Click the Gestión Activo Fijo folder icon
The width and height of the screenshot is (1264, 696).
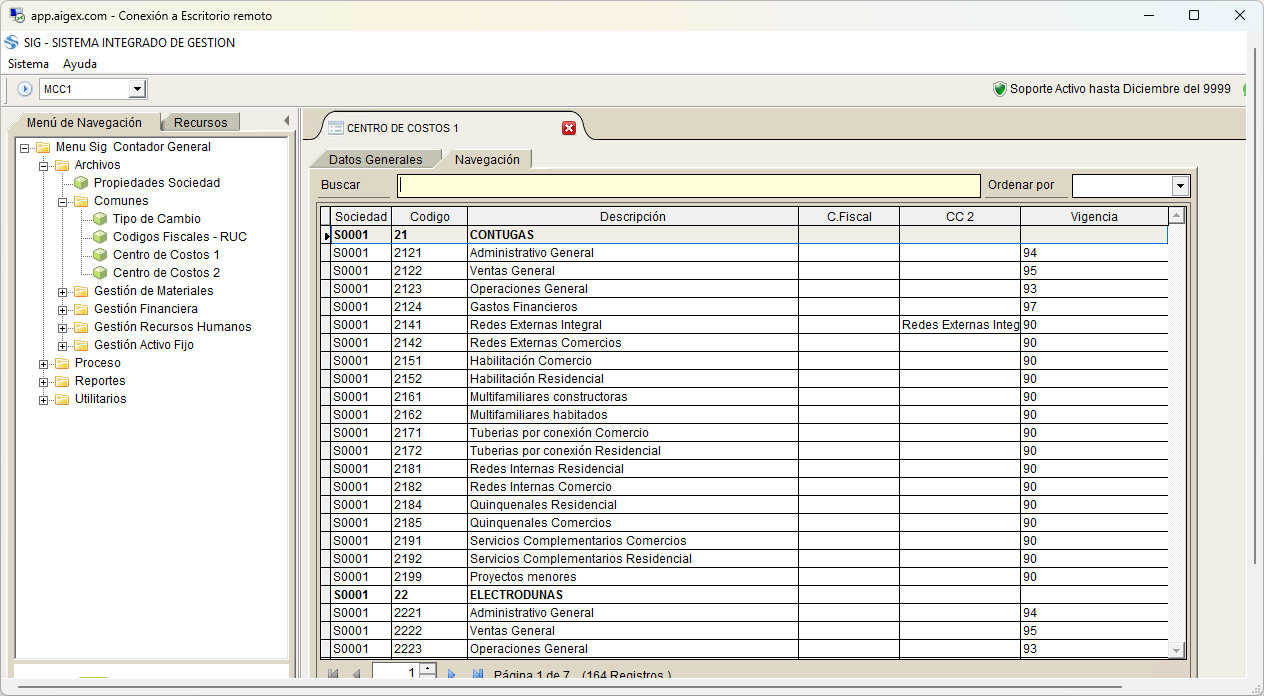coord(81,345)
